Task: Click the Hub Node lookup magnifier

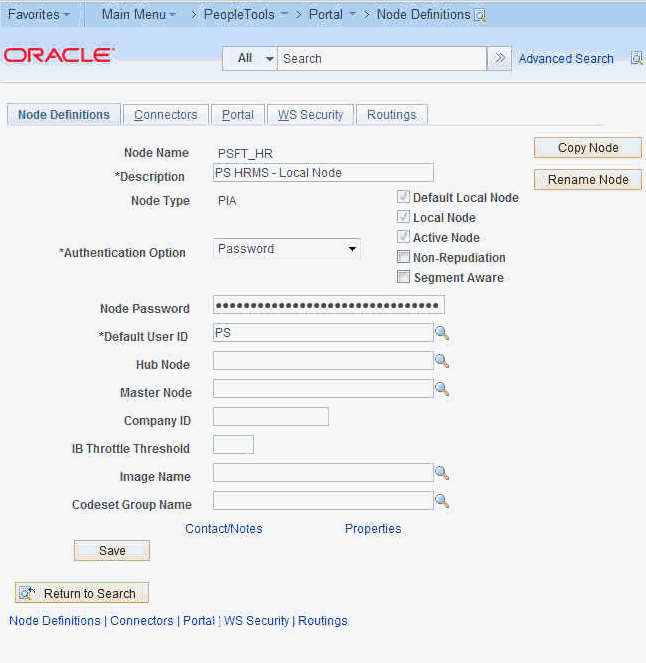Action: point(442,361)
